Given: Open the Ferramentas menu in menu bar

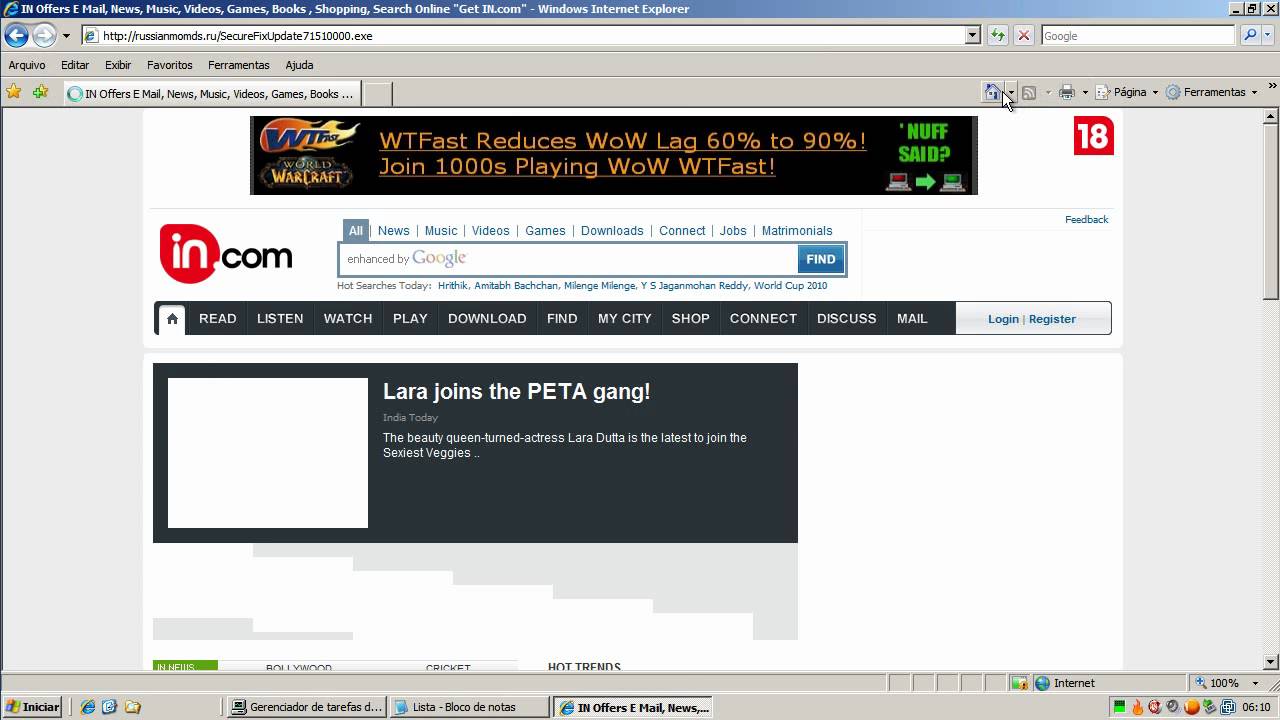Looking at the screenshot, I should point(239,65).
